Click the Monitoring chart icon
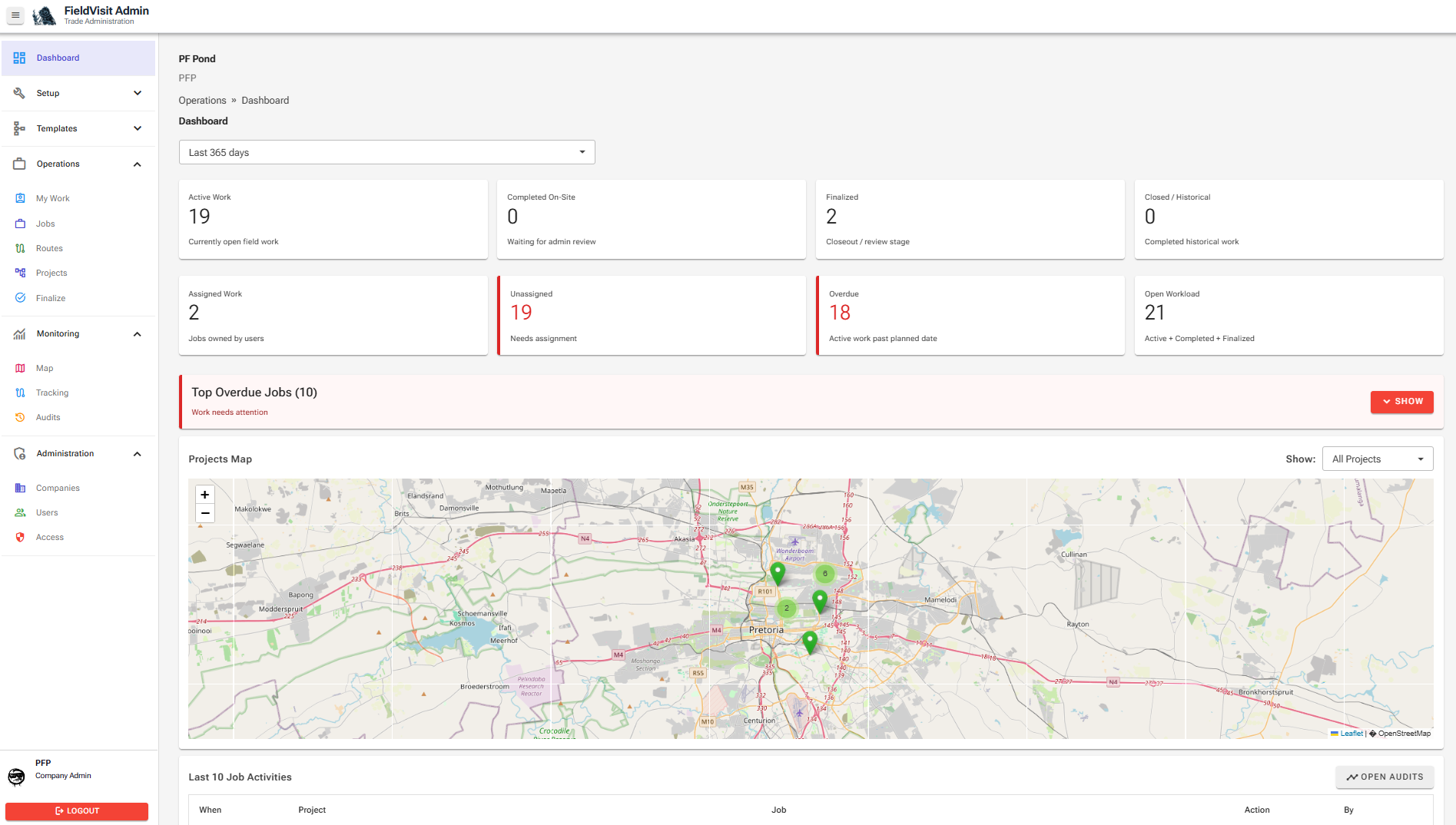The width and height of the screenshot is (1456, 825). 19,333
